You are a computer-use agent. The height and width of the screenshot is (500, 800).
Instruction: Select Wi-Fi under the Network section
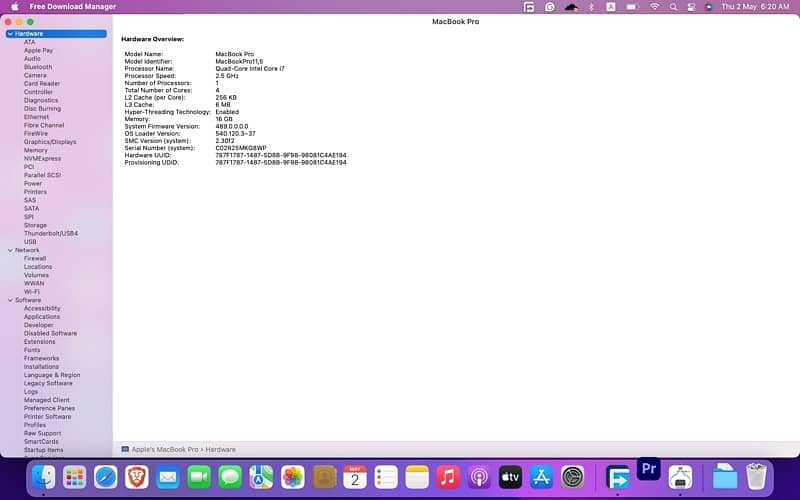[32, 291]
